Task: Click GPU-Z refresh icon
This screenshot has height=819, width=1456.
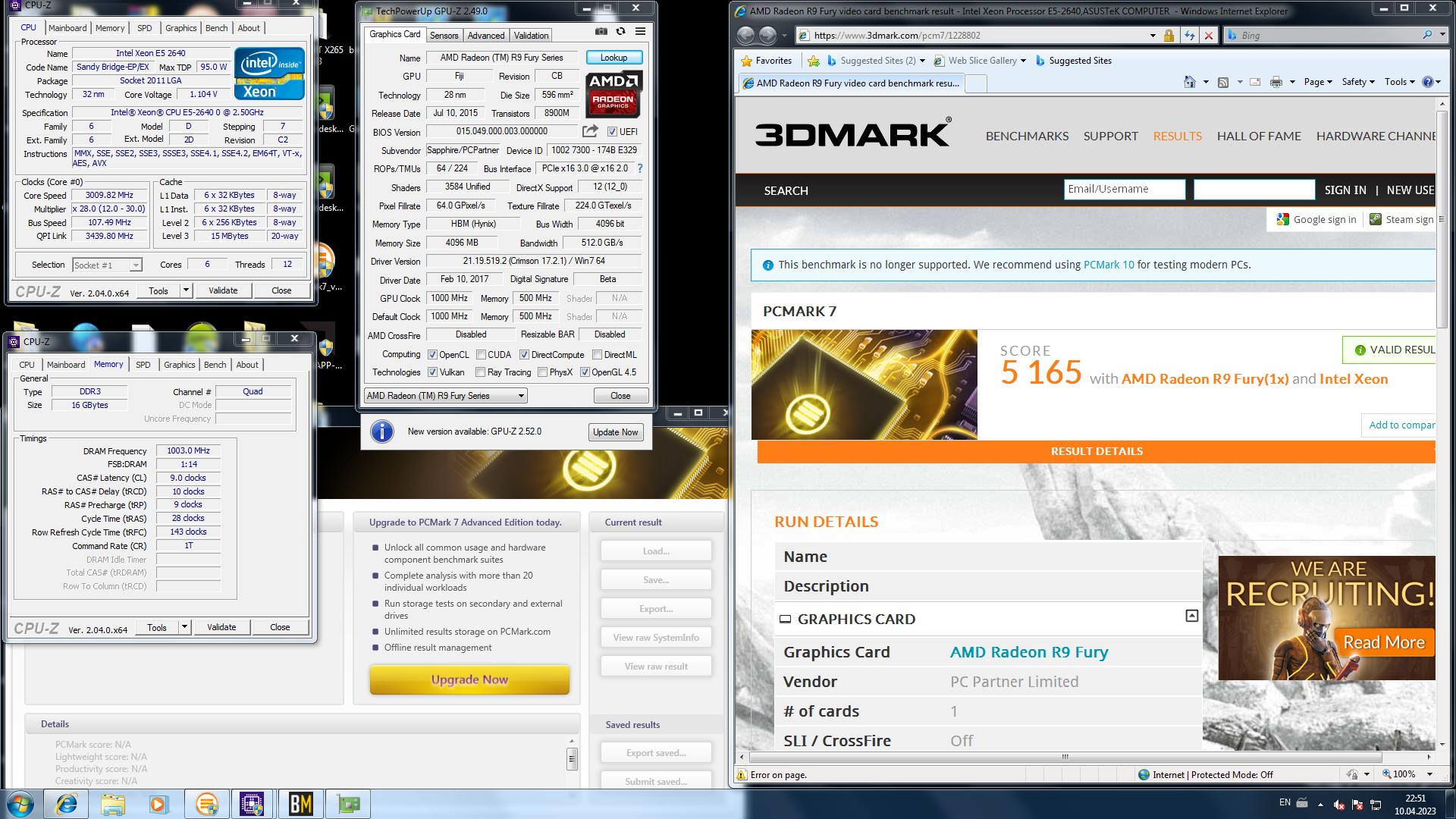Action: (x=620, y=32)
